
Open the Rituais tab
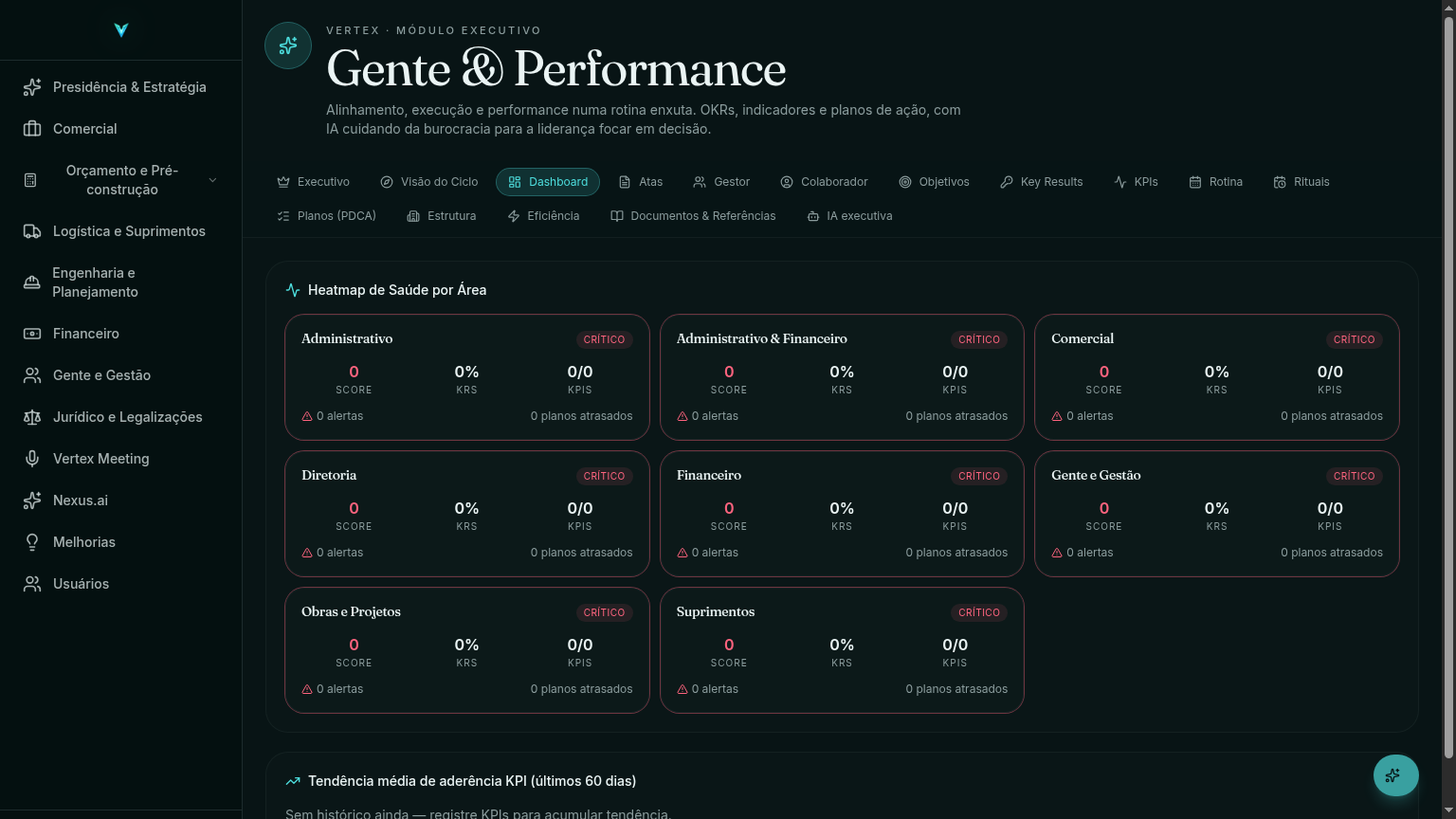1301,182
